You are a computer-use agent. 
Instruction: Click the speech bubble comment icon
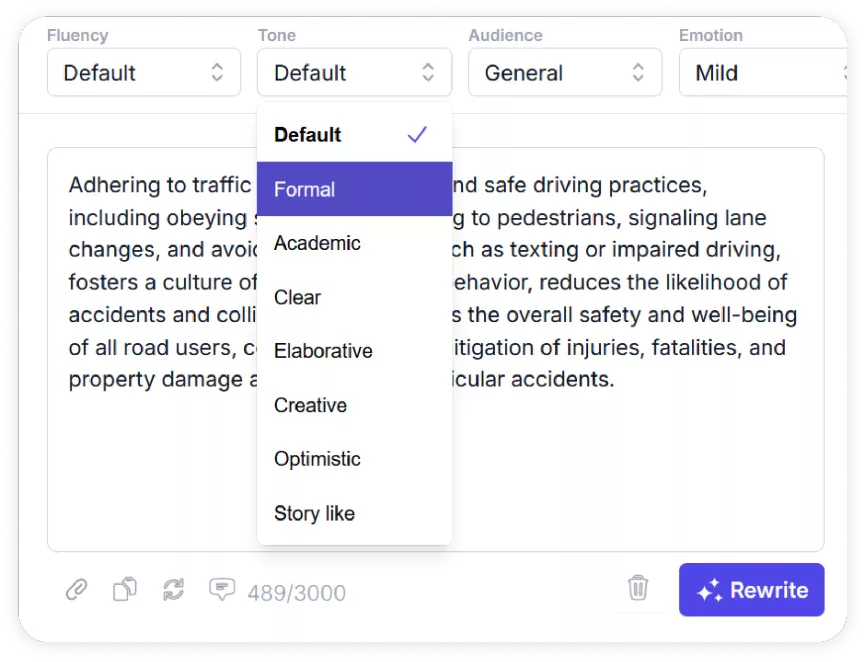[222, 589]
